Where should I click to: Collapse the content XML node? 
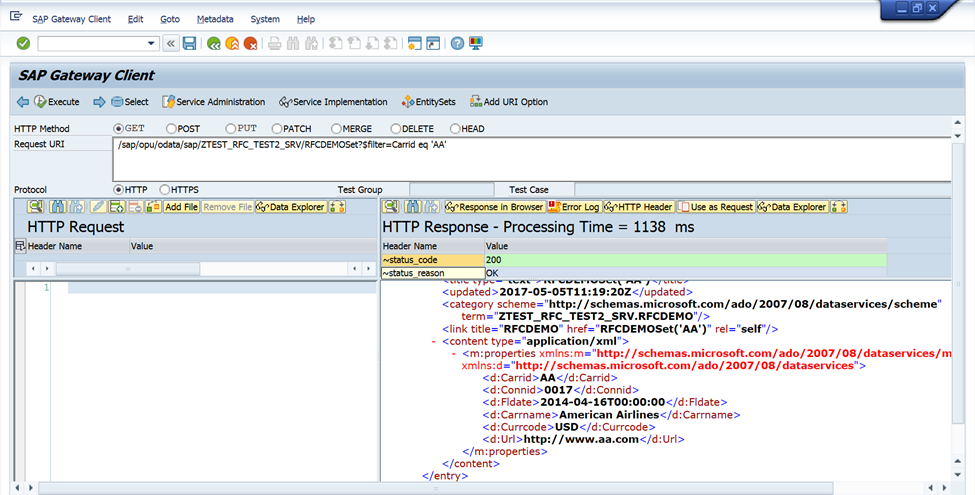click(434, 341)
